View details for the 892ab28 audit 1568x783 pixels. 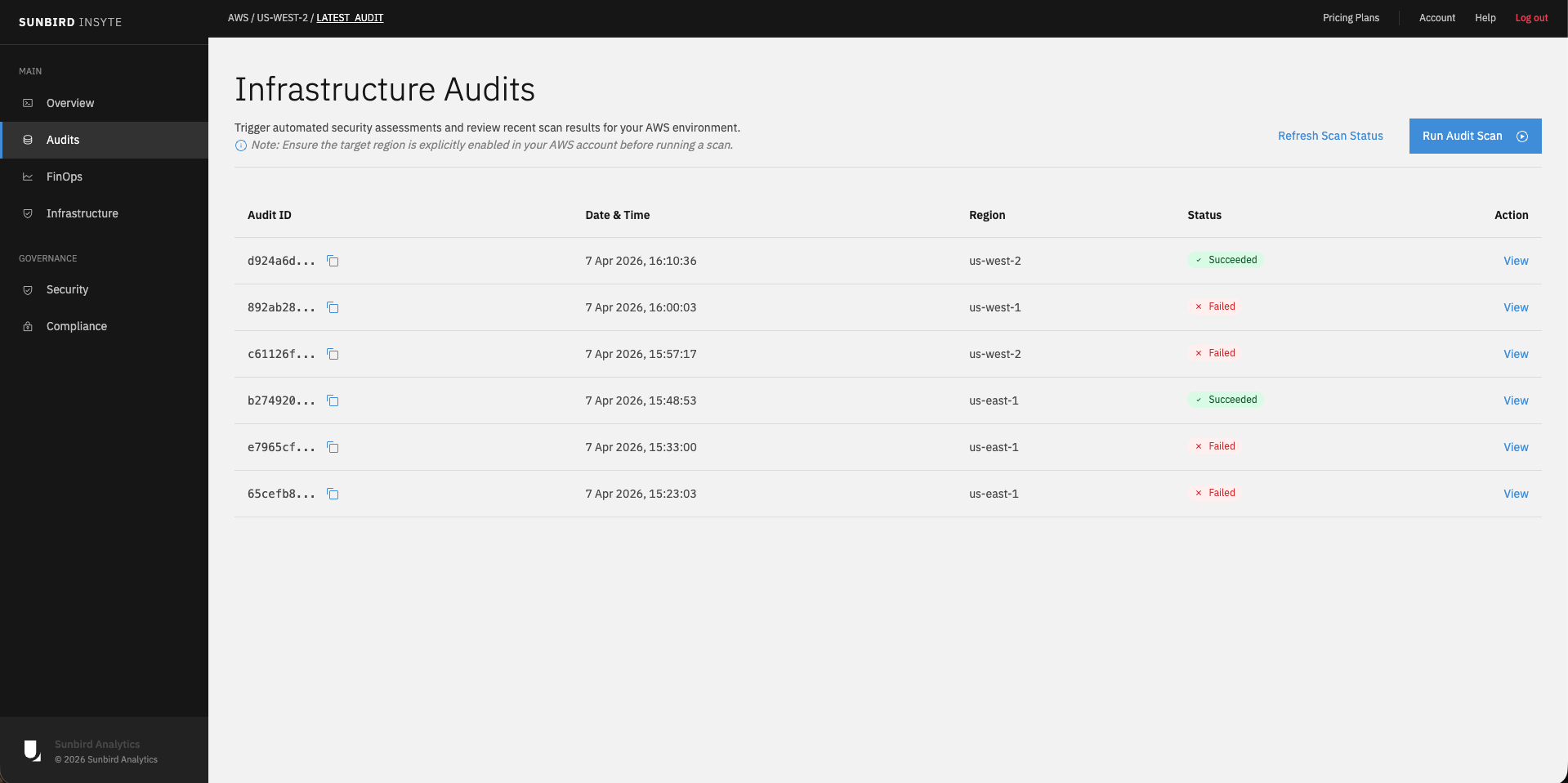pos(1516,307)
